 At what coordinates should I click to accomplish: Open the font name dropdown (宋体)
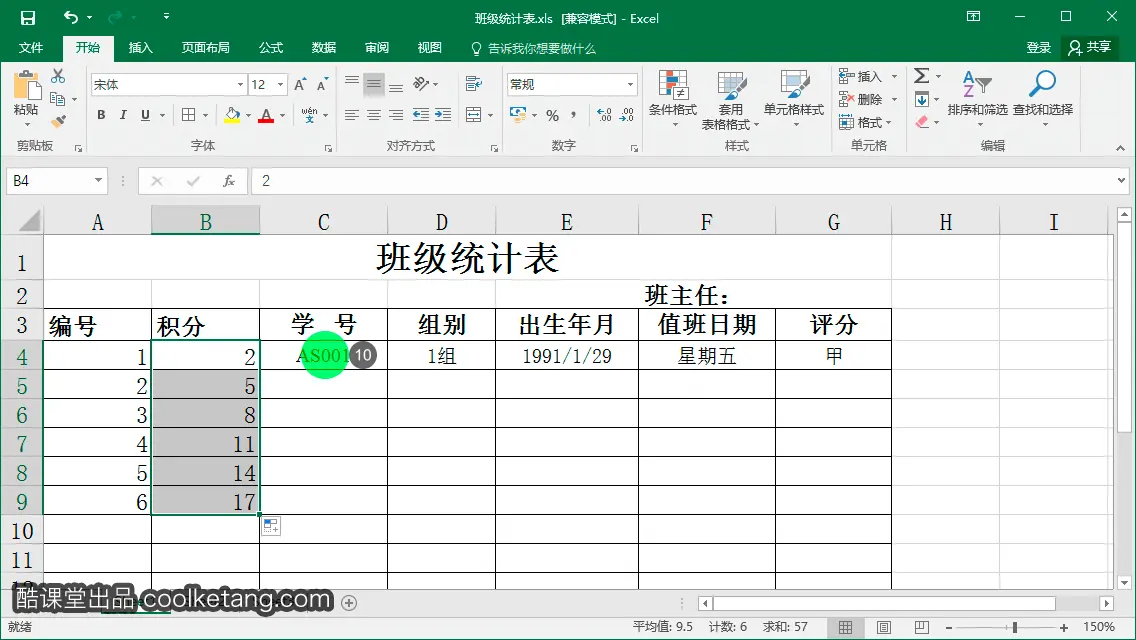point(240,85)
